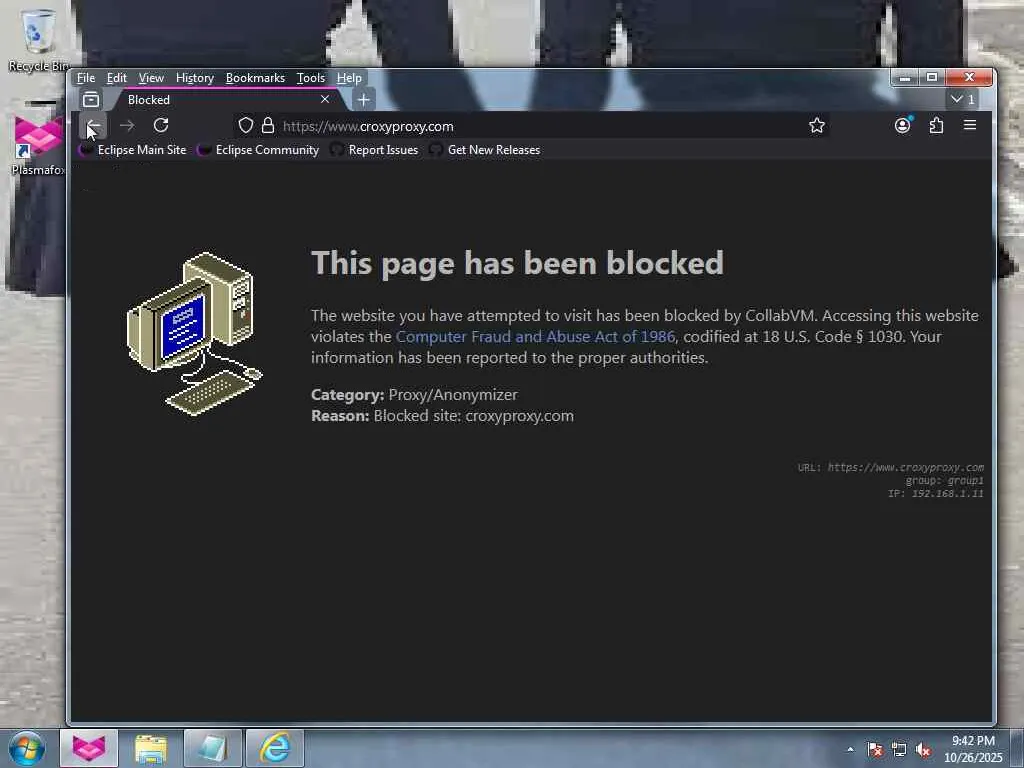Open the tracking protection shield icon
This screenshot has width=1024, height=768.
coord(246,125)
